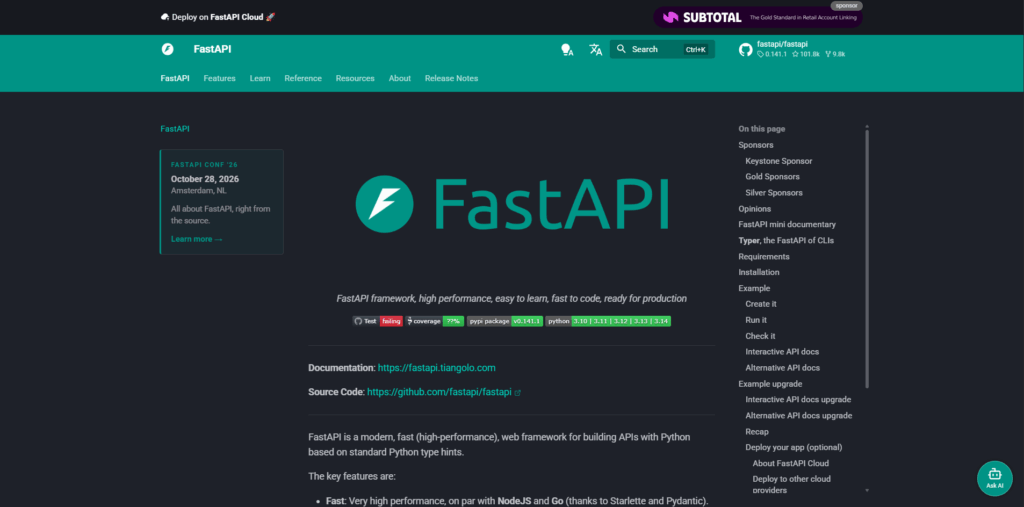Jump to Gold Sponsors in table of contents

tap(772, 176)
